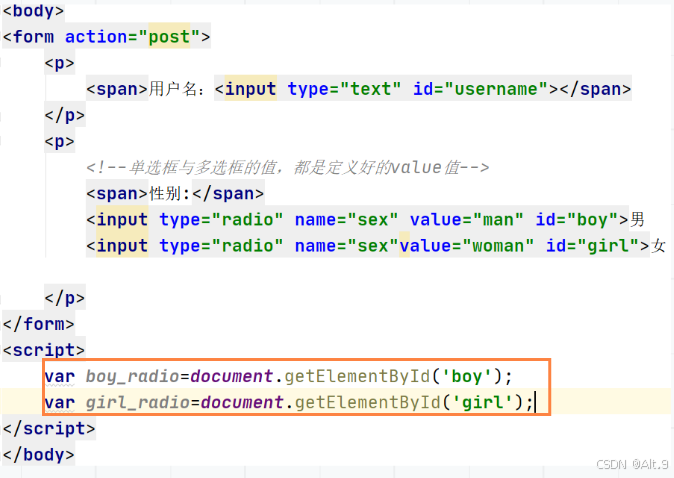This screenshot has height=478, width=674.
Task: Click document on the boy_radio line
Action: (x=232, y=377)
